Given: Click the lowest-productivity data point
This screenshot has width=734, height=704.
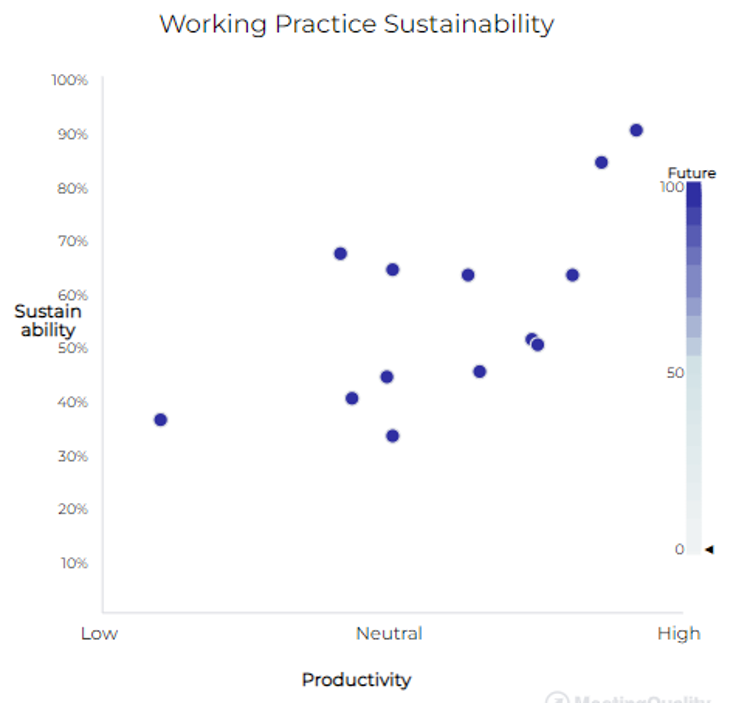Looking at the screenshot, I should (x=160, y=420).
